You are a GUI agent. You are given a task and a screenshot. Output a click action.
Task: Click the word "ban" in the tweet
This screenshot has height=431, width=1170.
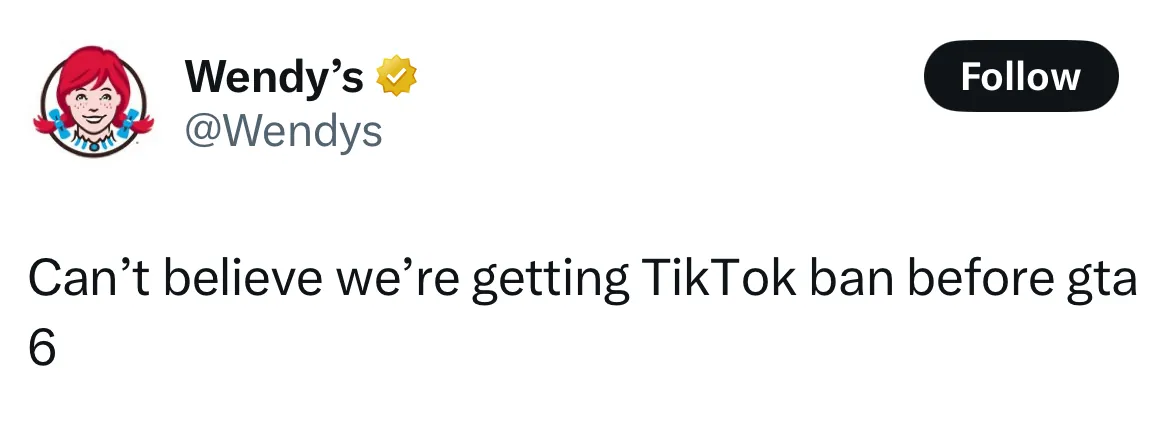(x=849, y=281)
